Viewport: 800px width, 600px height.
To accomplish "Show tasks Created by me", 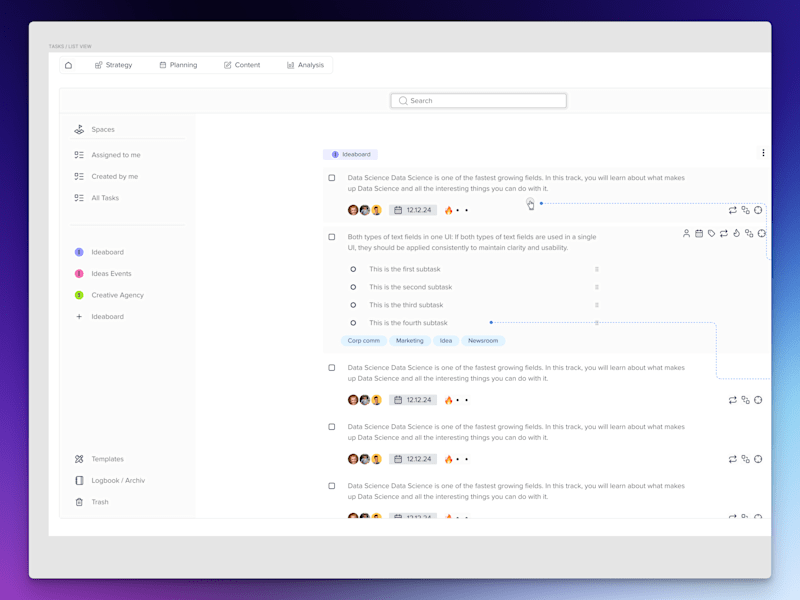I will [106, 177].
